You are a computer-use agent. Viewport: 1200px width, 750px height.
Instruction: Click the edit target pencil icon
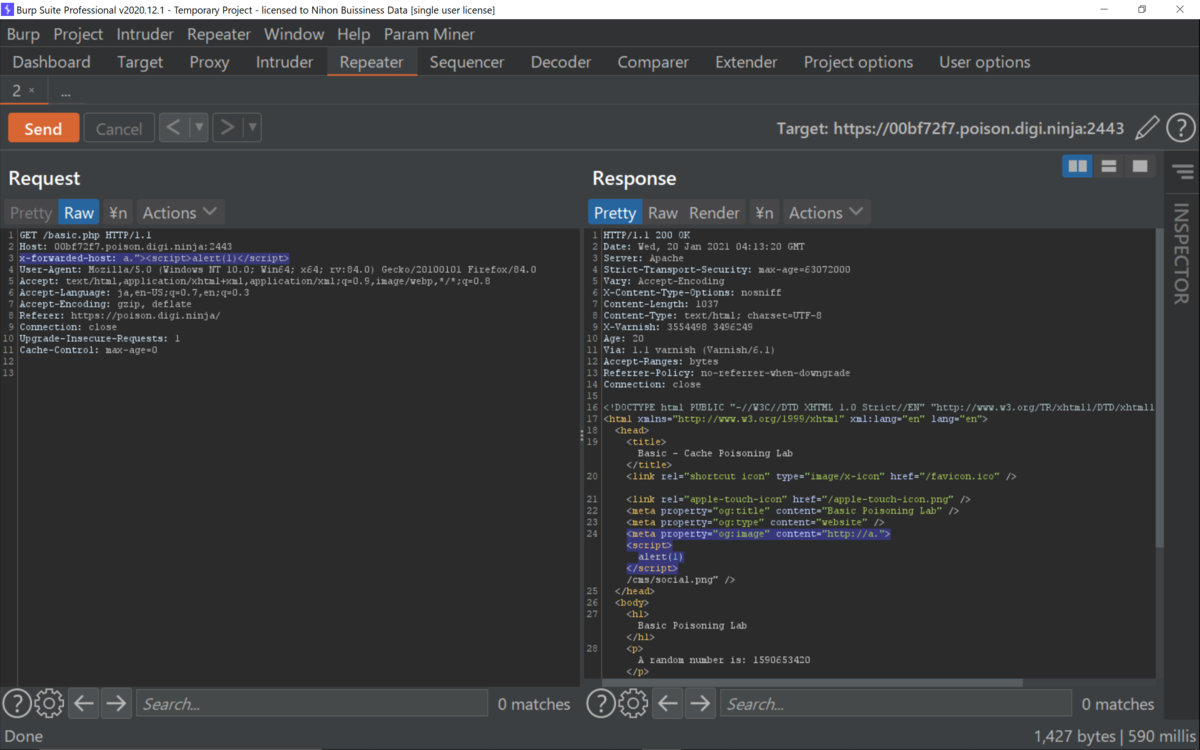tap(1148, 128)
